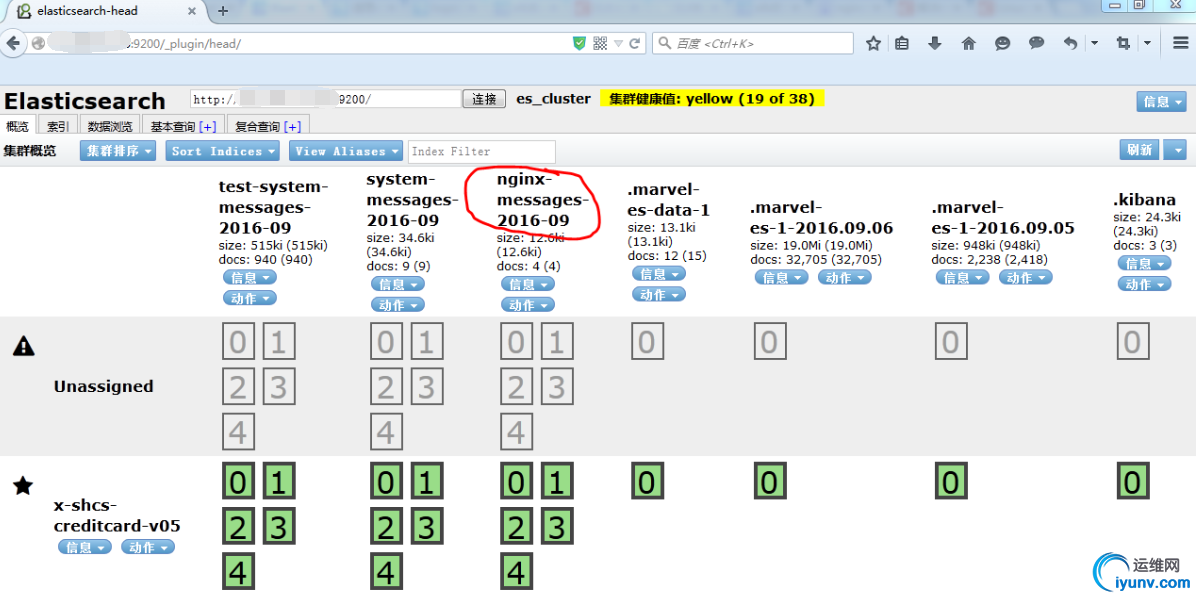The image size is (1196, 599).
Task: Select unassigned shard 0 of .marvel-es-1-2016.09.06
Action: 770,342
